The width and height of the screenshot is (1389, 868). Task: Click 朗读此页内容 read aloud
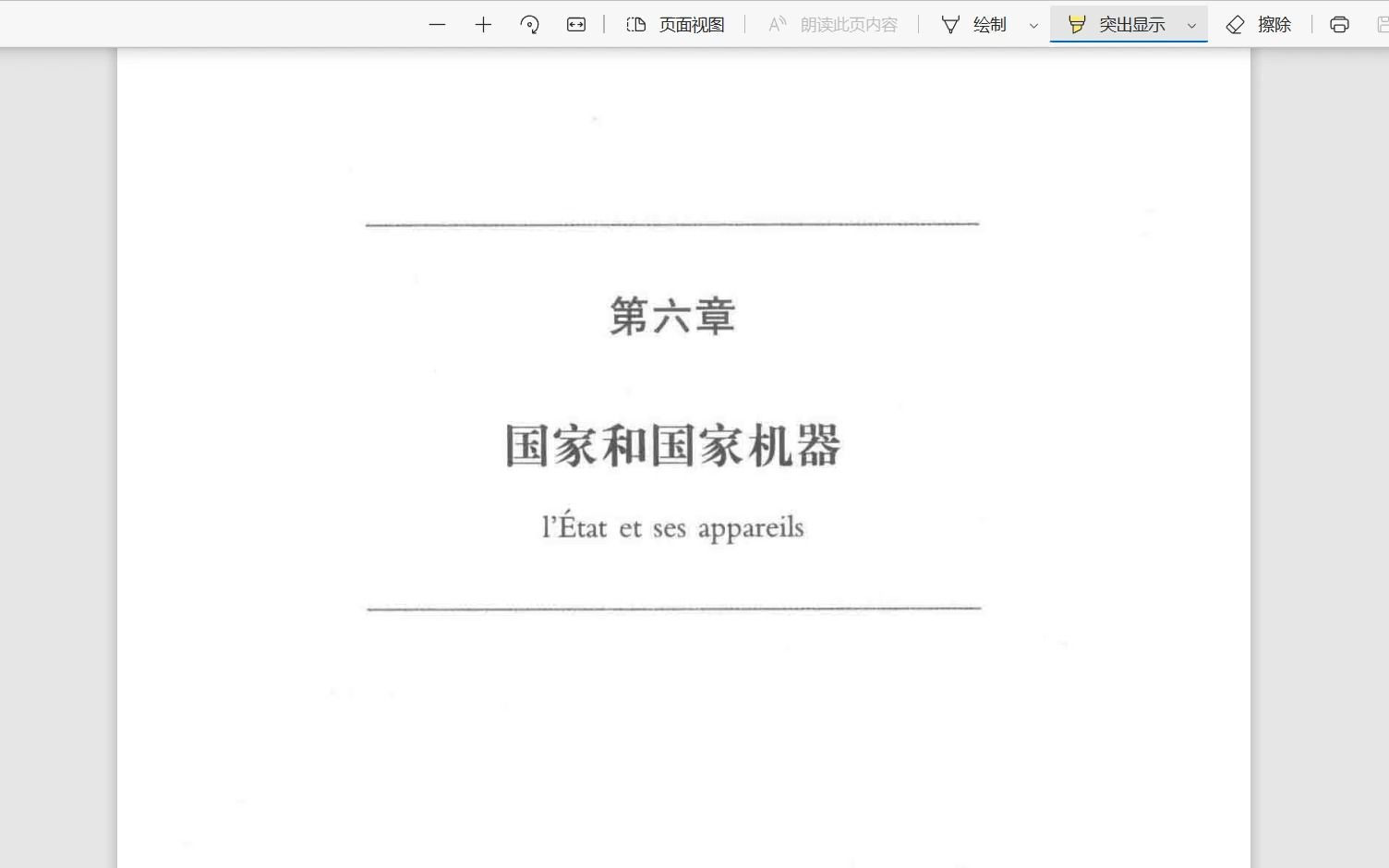[833, 25]
